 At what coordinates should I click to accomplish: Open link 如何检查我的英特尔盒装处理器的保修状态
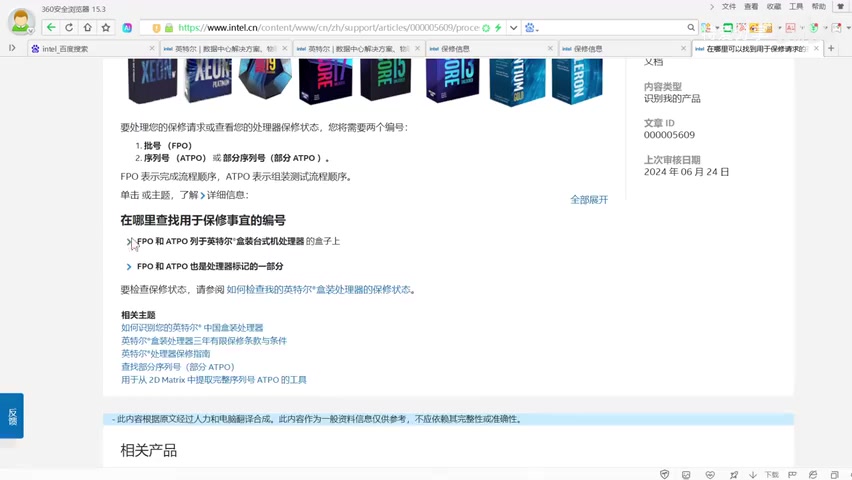(x=318, y=290)
